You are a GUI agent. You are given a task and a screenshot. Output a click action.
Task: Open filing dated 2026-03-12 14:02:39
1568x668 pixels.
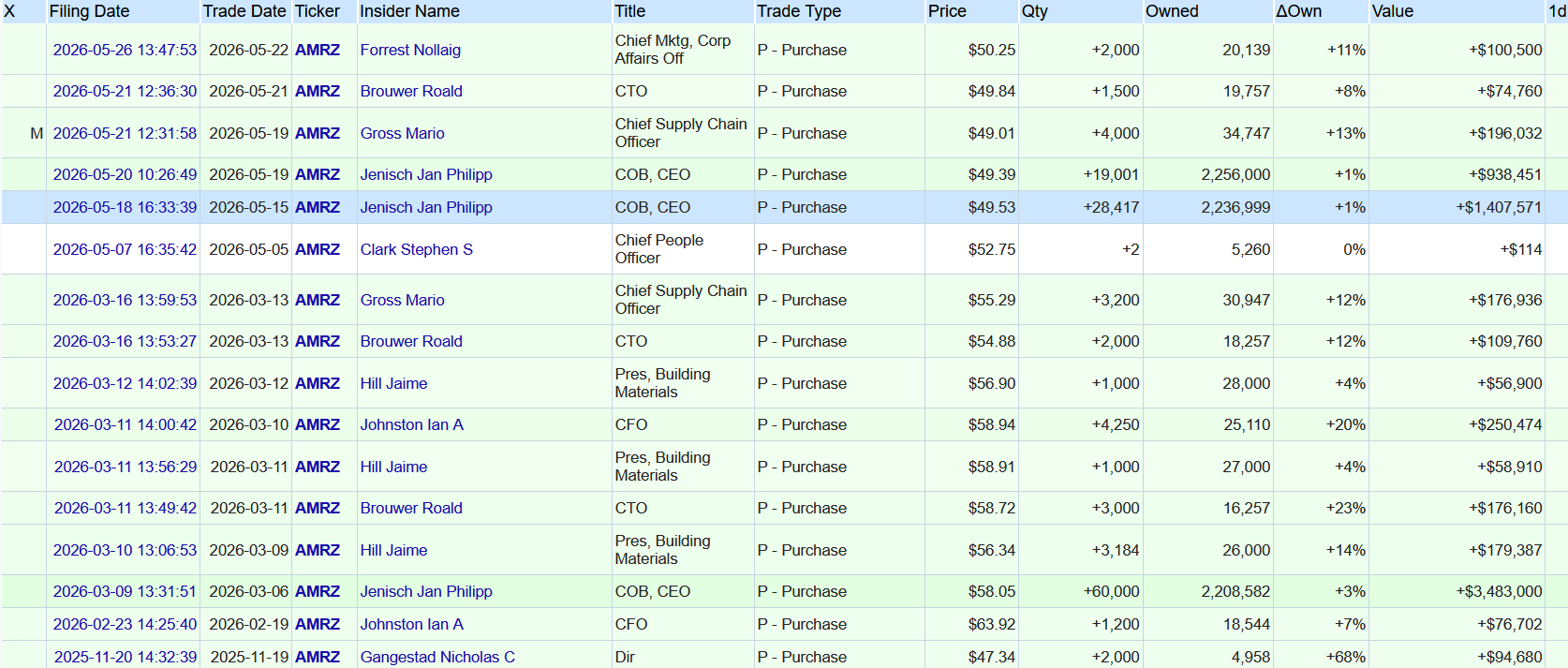125,383
